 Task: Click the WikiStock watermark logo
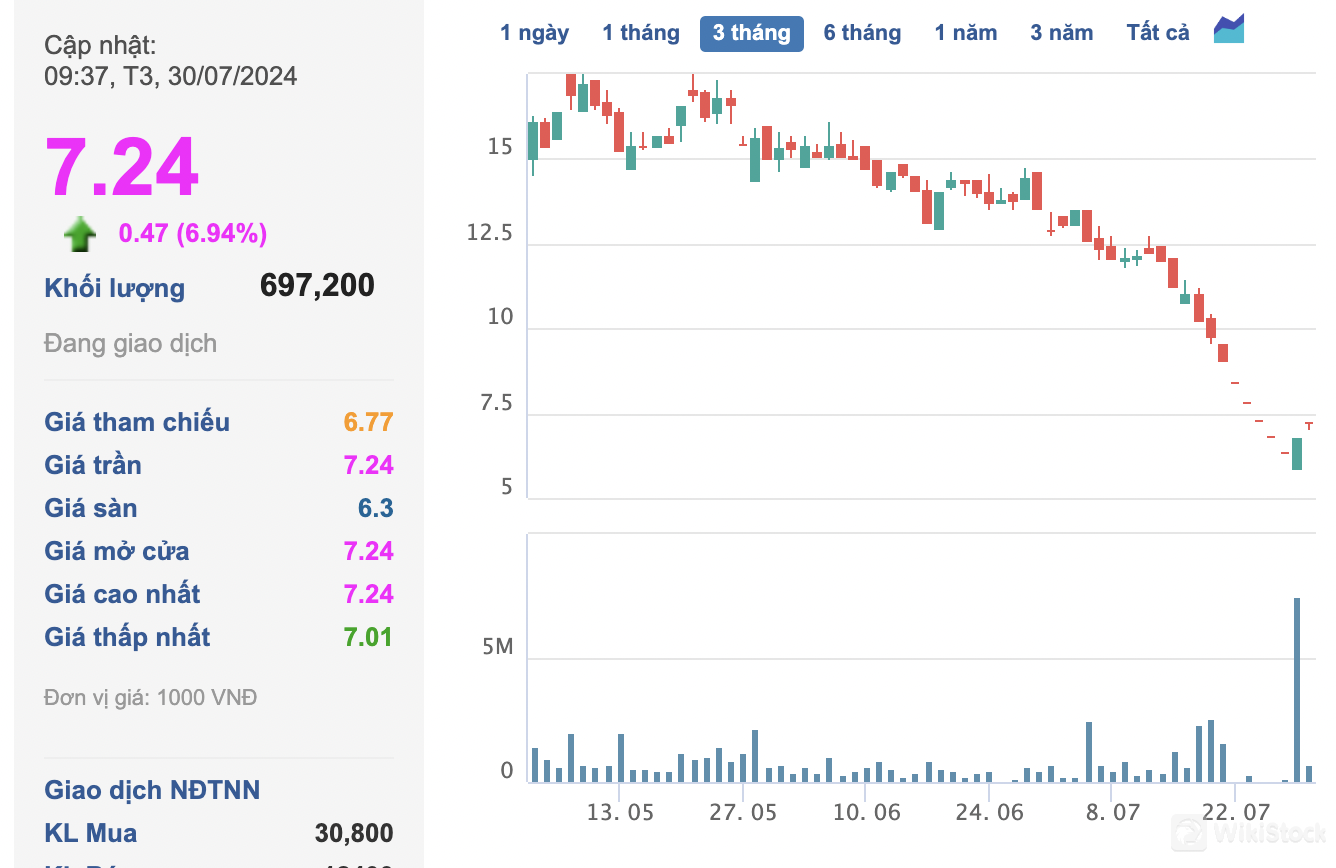1248,834
